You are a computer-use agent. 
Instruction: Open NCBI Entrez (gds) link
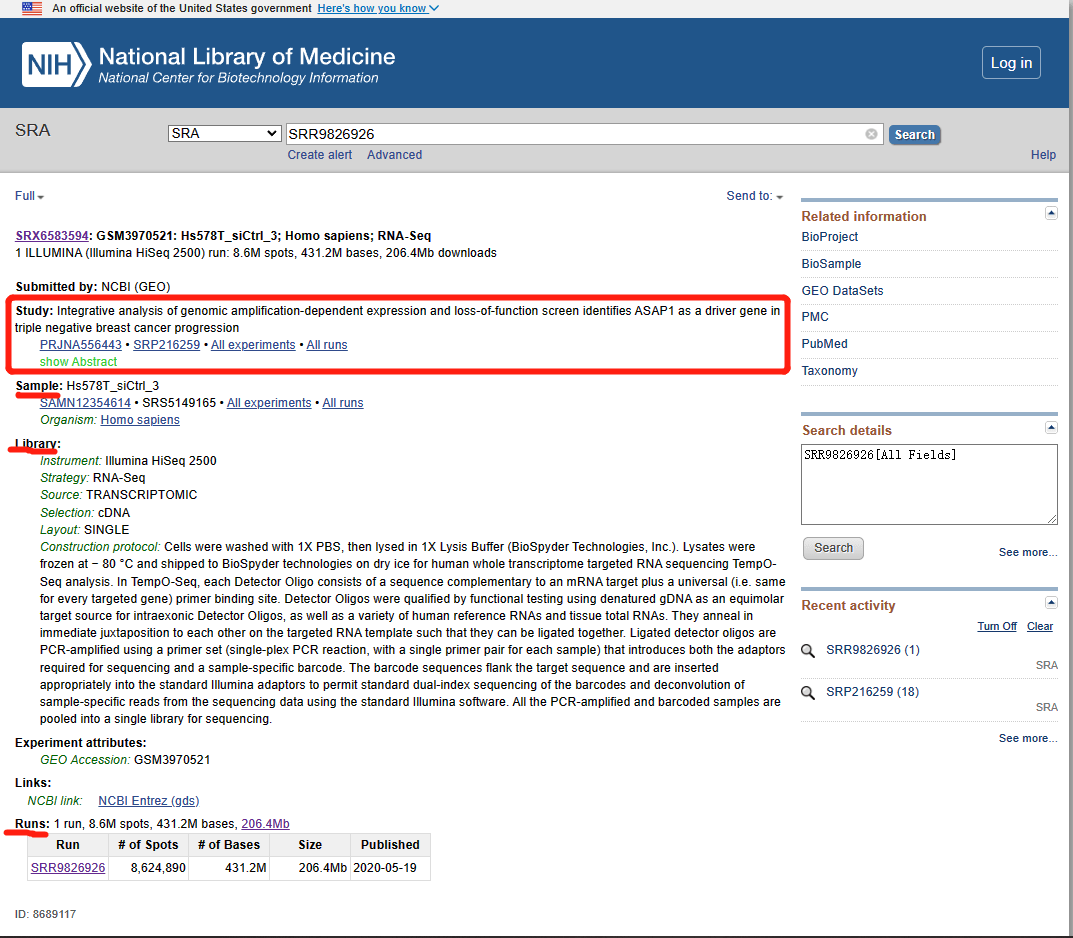(148, 800)
